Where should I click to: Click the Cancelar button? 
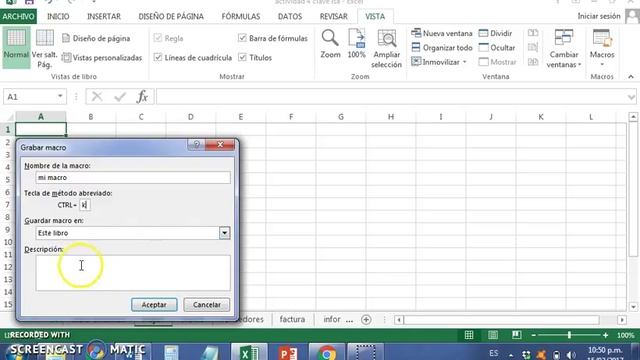pyautogui.click(x=207, y=304)
